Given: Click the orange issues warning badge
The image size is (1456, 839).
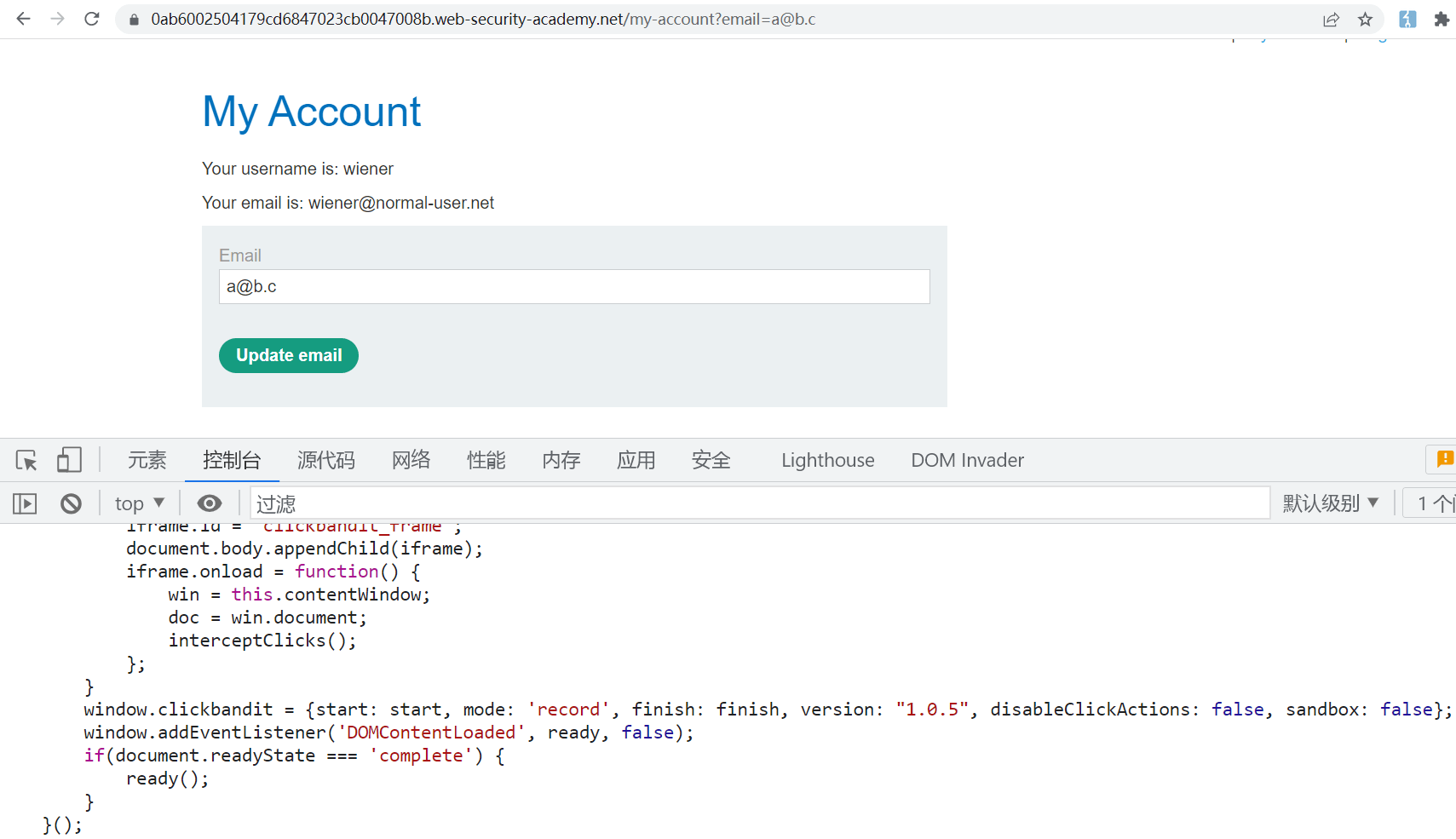Looking at the screenshot, I should pyautogui.click(x=1443, y=459).
